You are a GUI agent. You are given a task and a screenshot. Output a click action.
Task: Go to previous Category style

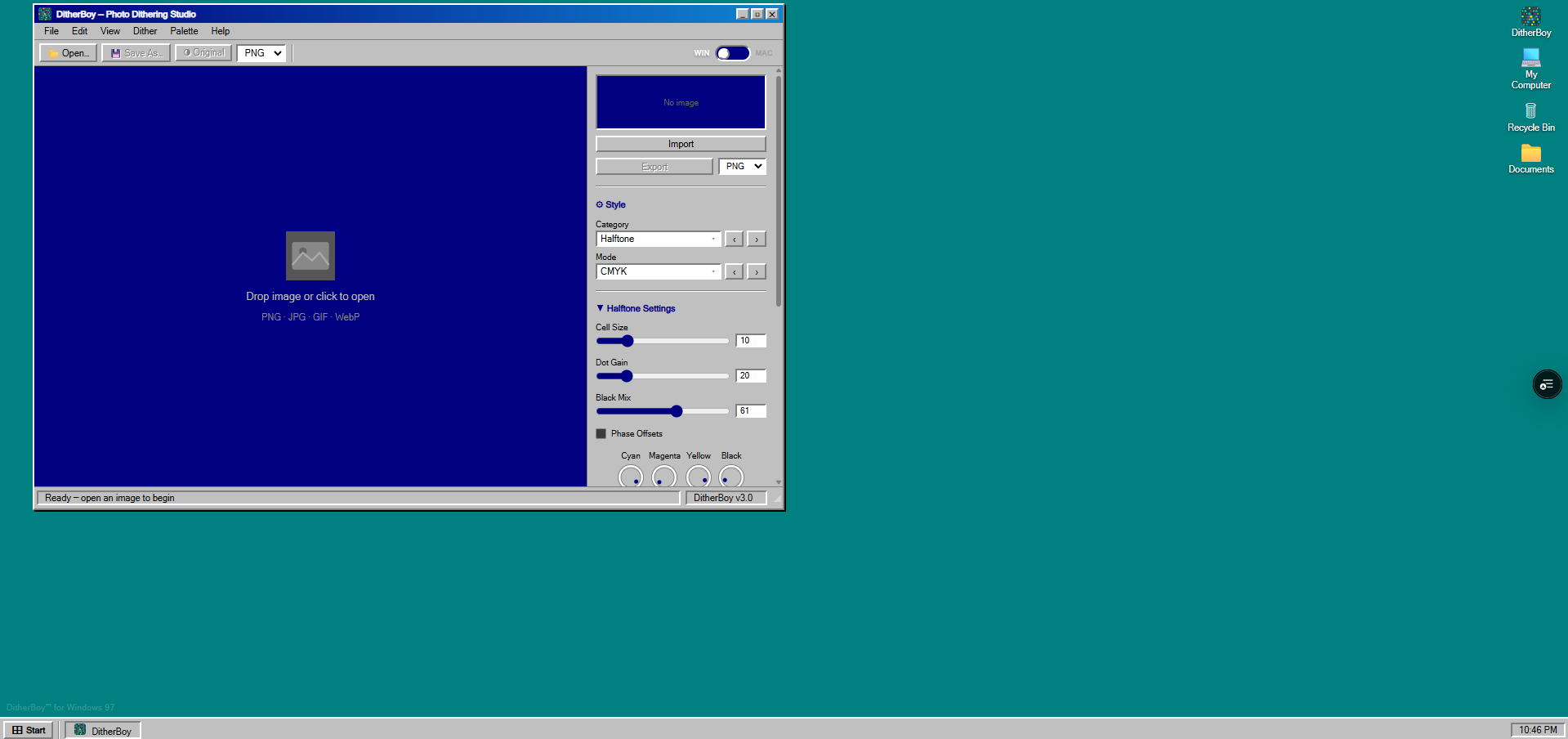734,240
